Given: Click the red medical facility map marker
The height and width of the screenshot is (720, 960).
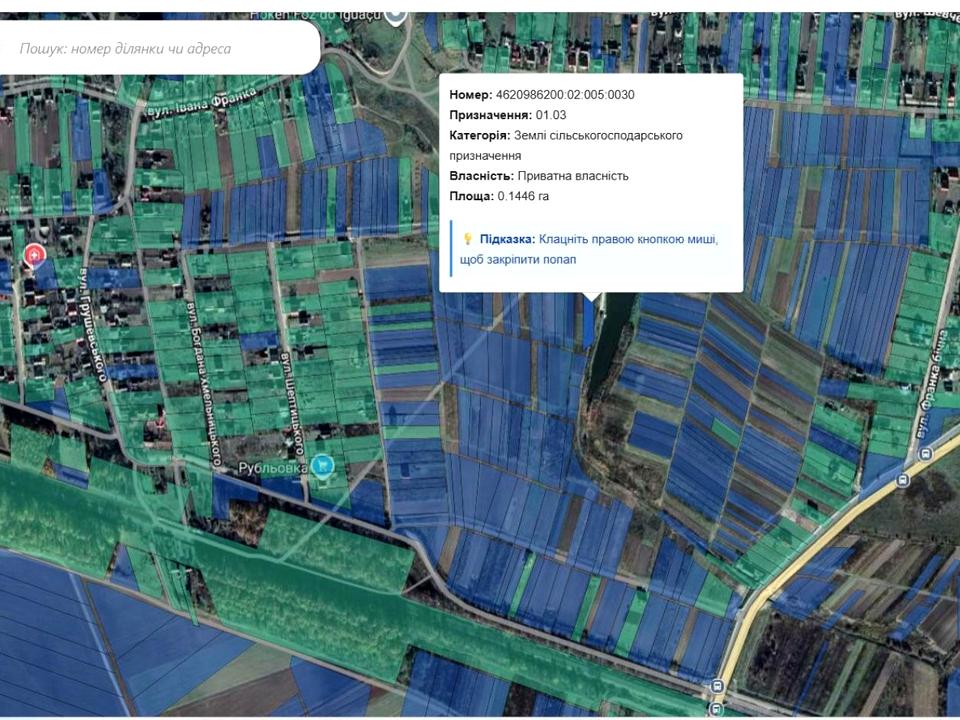Looking at the screenshot, I should [36, 256].
